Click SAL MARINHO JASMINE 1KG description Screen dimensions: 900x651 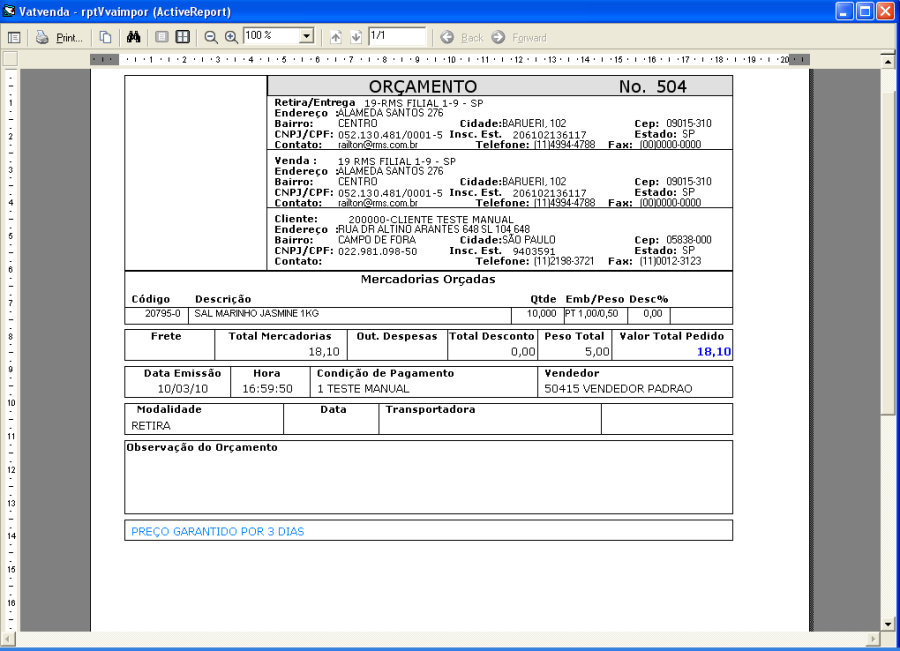point(257,313)
